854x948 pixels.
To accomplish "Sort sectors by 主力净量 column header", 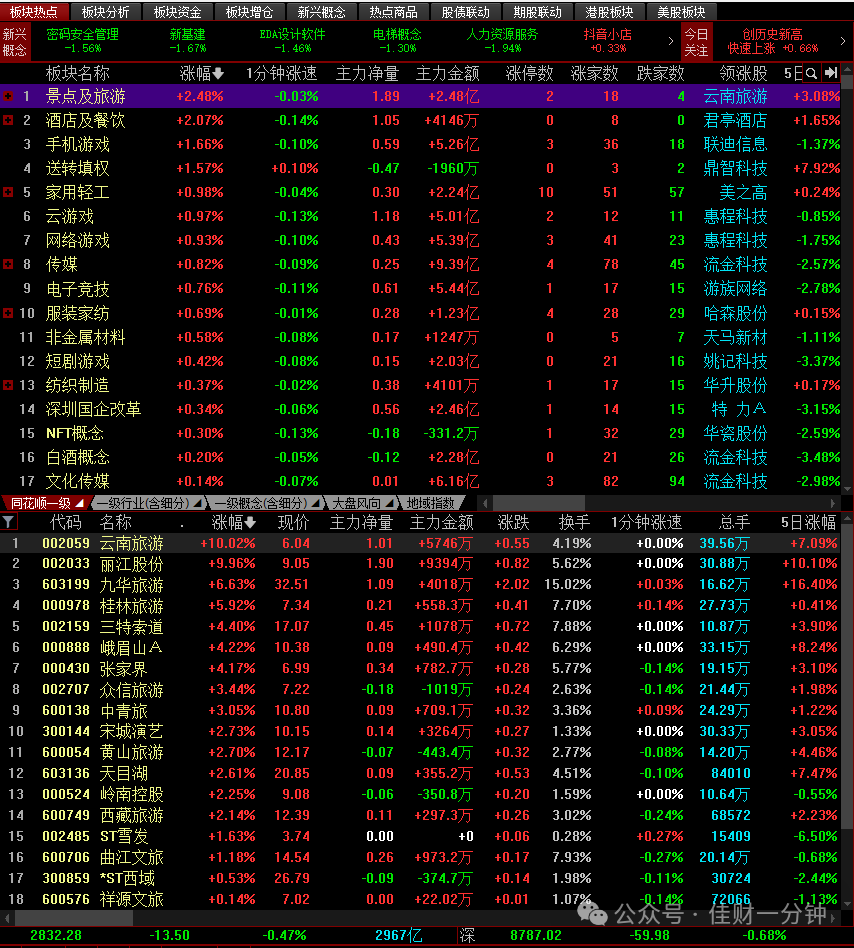I will pyautogui.click(x=367, y=74).
